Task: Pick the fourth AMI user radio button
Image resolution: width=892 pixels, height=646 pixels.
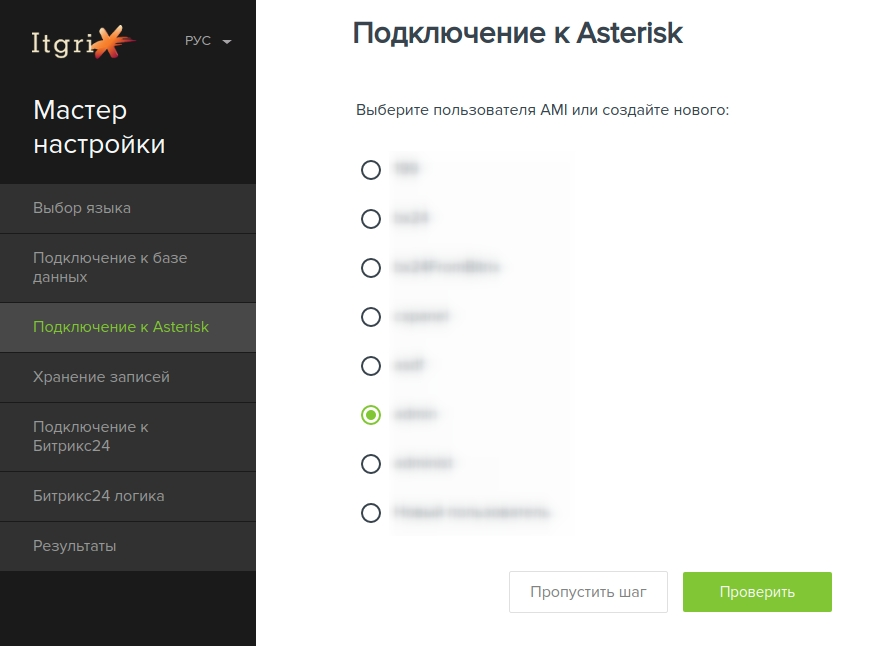Action: [371, 317]
